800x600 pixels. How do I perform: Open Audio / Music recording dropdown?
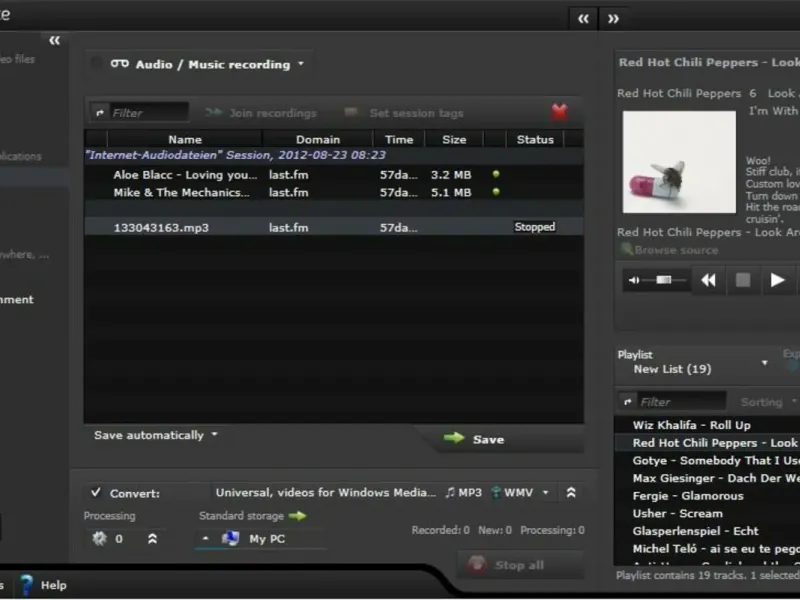click(301, 64)
